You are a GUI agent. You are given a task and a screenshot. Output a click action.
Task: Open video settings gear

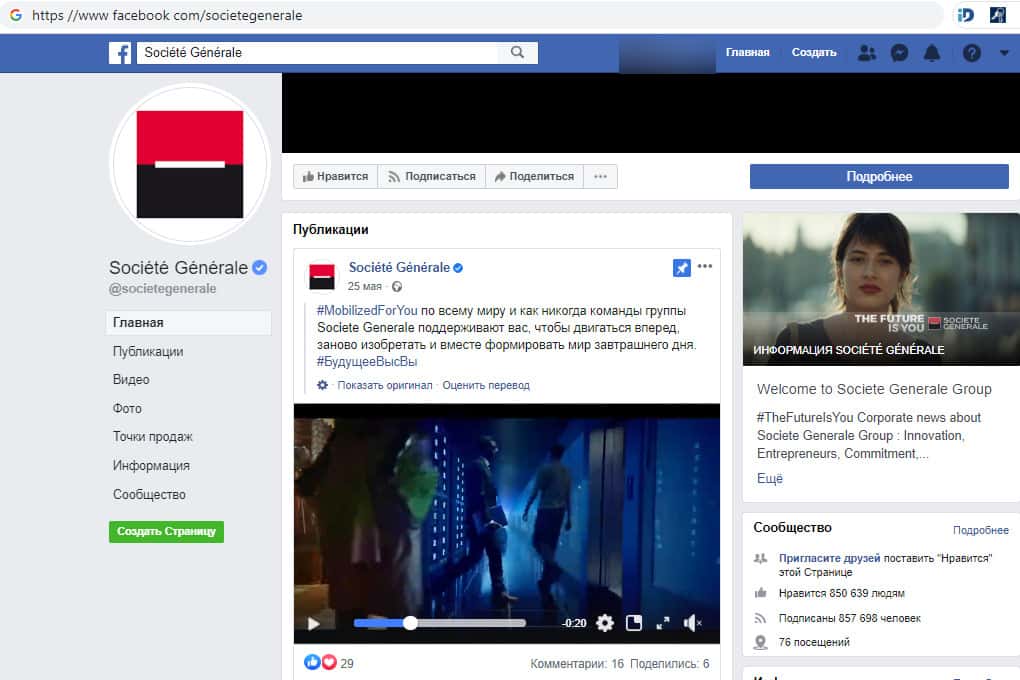[604, 623]
